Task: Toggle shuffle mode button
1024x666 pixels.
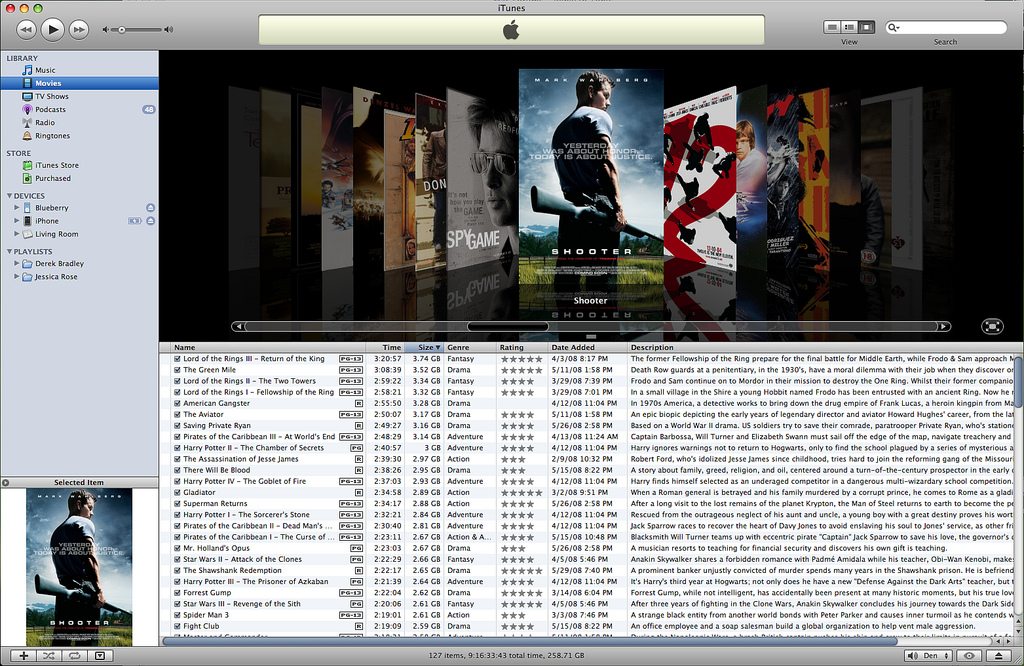Action: pos(49,656)
